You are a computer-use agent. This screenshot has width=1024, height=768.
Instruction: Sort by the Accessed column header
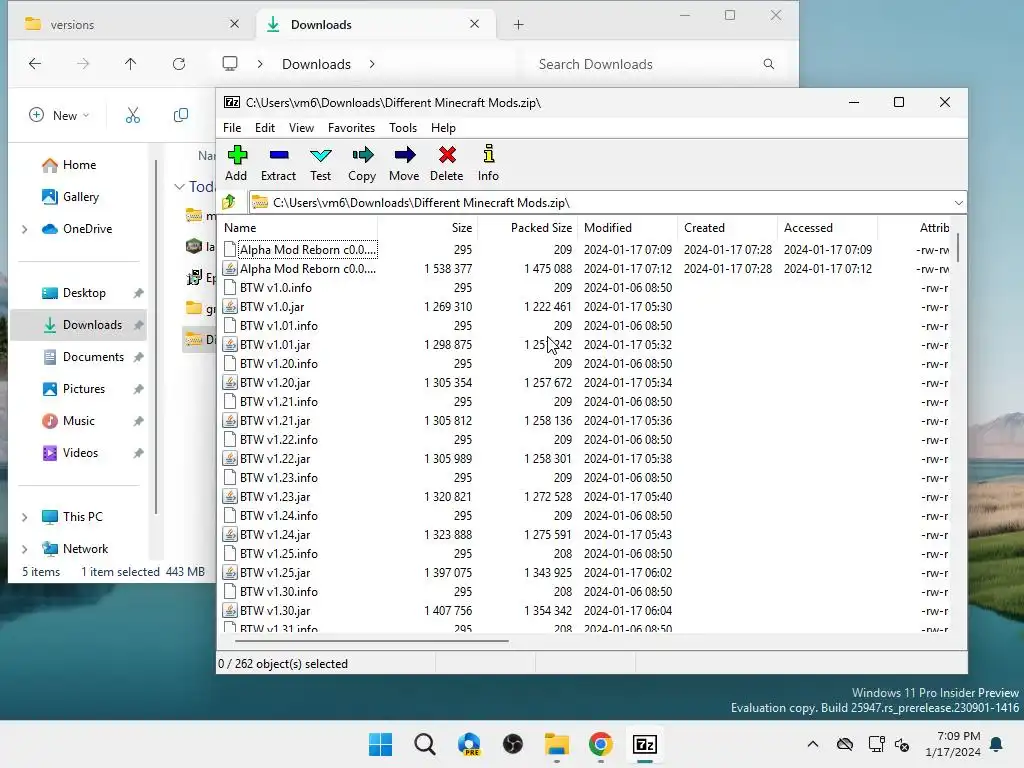click(x=827, y=228)
